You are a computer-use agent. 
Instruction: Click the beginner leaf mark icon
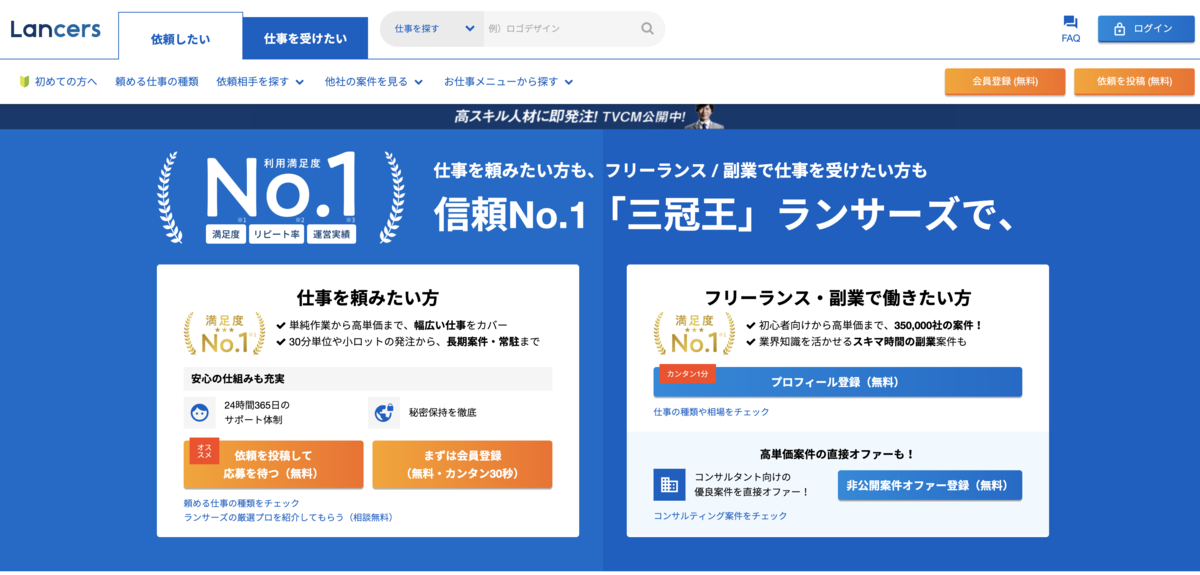click(24, 82)
